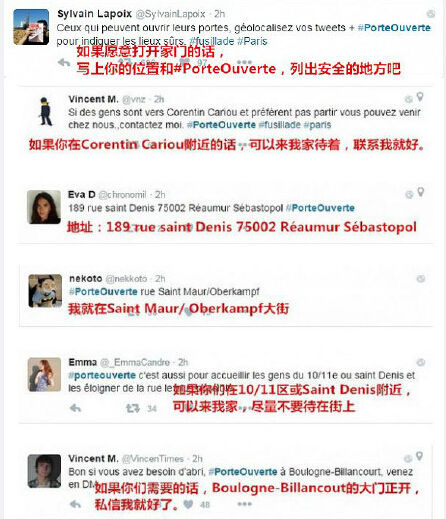Reply to Emma's porteouverte tweet
This screenshot has height=519, width=446.
click(x=76, y=408)
